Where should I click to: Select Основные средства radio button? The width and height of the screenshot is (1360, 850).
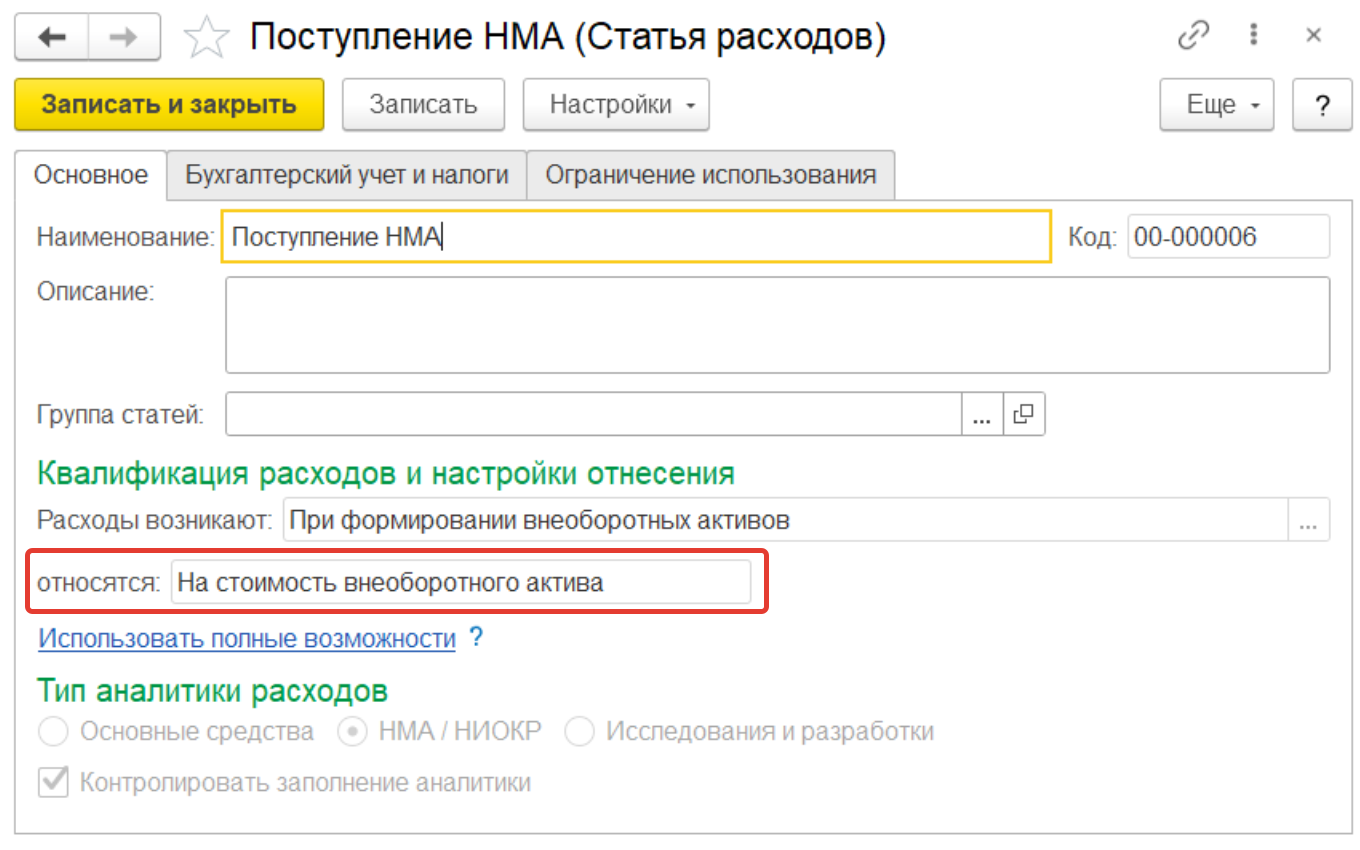click(53, 732)
